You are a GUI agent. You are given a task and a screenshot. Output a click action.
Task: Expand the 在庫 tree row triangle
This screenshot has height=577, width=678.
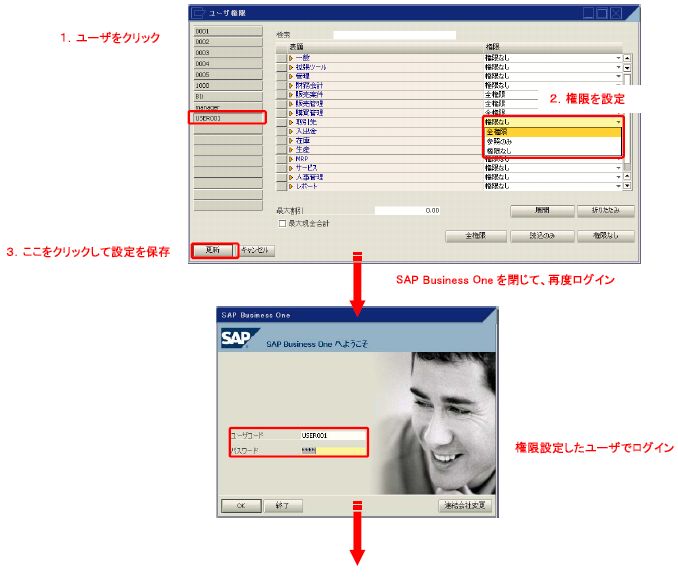[291, 141]
